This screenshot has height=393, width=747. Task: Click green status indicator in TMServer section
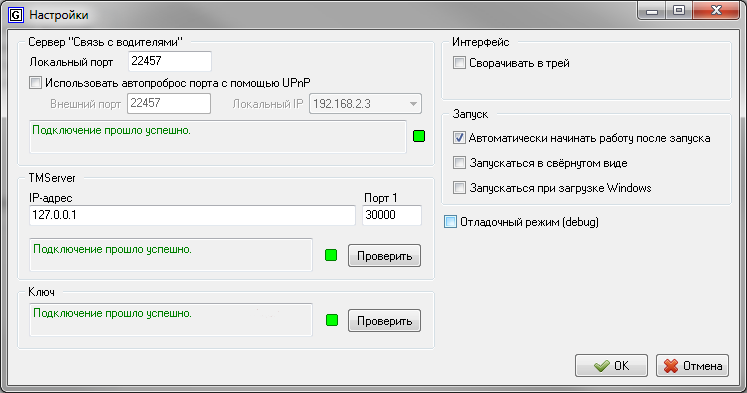click(x=331, y=255)
